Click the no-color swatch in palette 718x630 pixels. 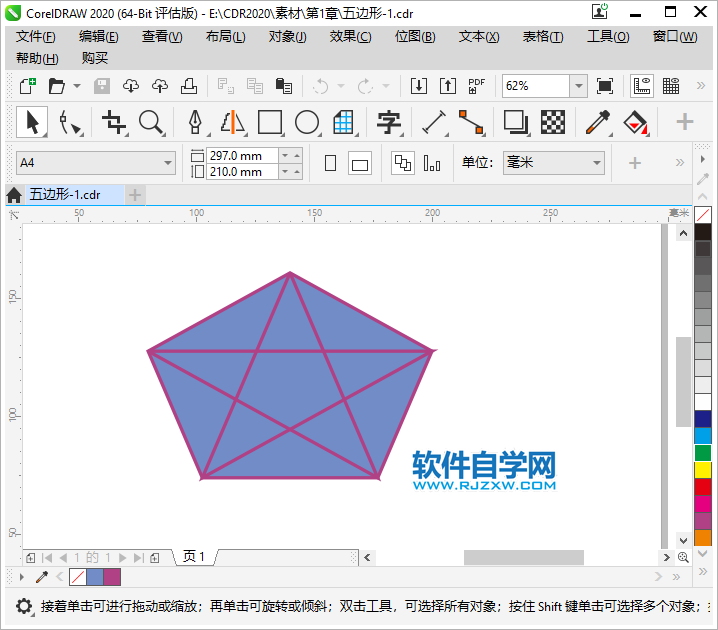tap(703, 214)
